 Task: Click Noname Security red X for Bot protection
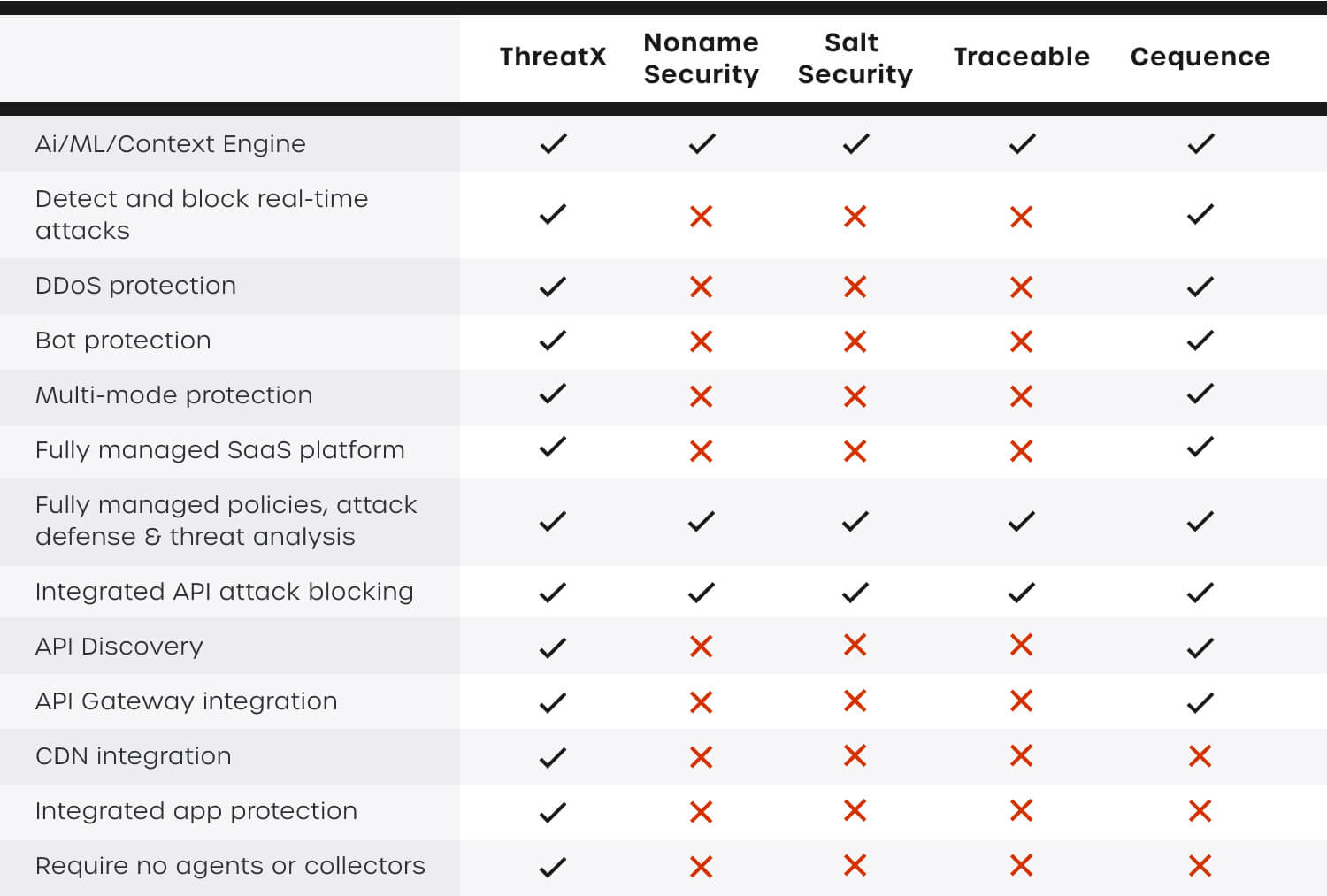point(702,341)
